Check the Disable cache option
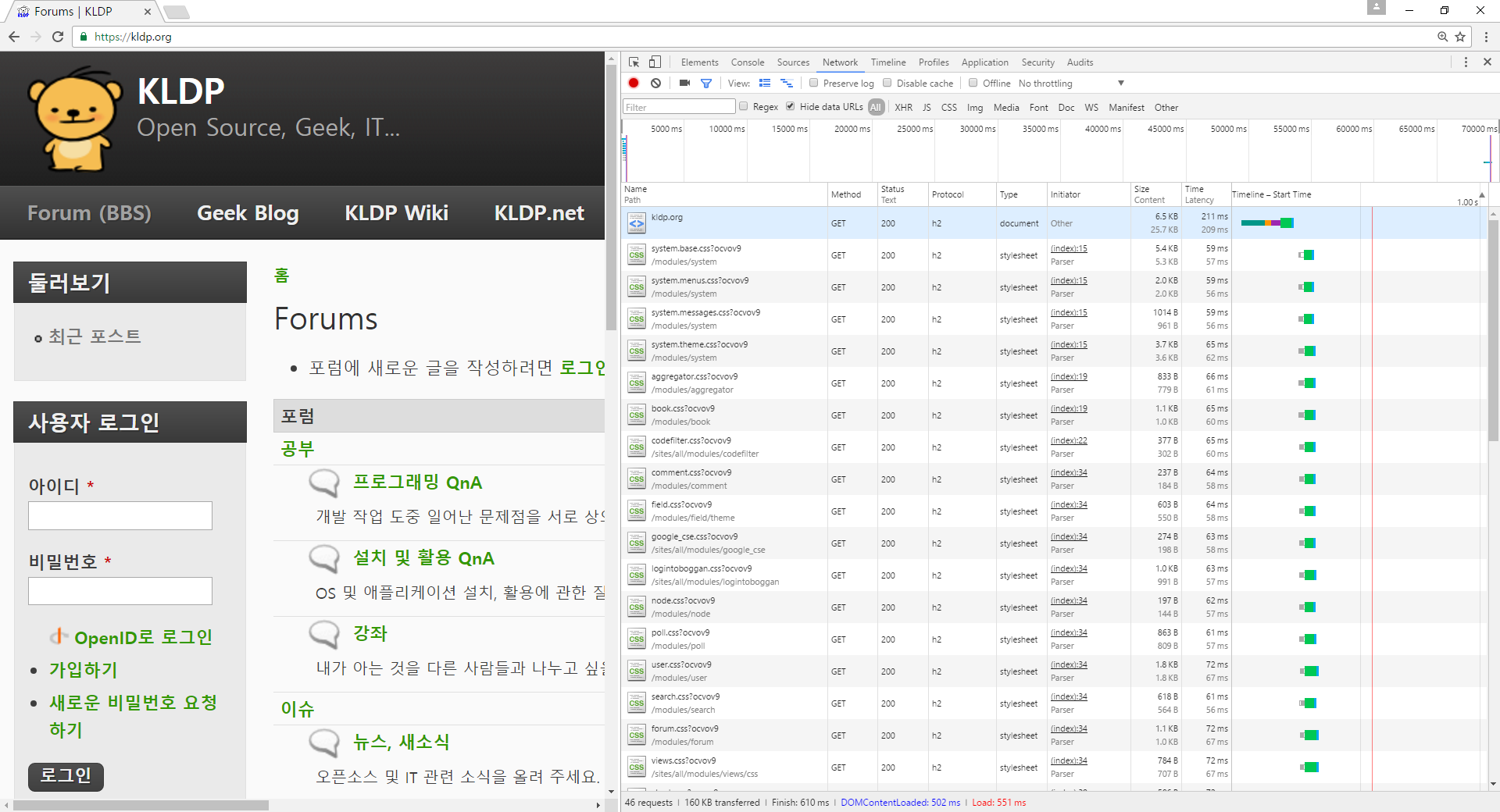The height and width of the screenshot is (812, 1500). click(x=887, y=83)
